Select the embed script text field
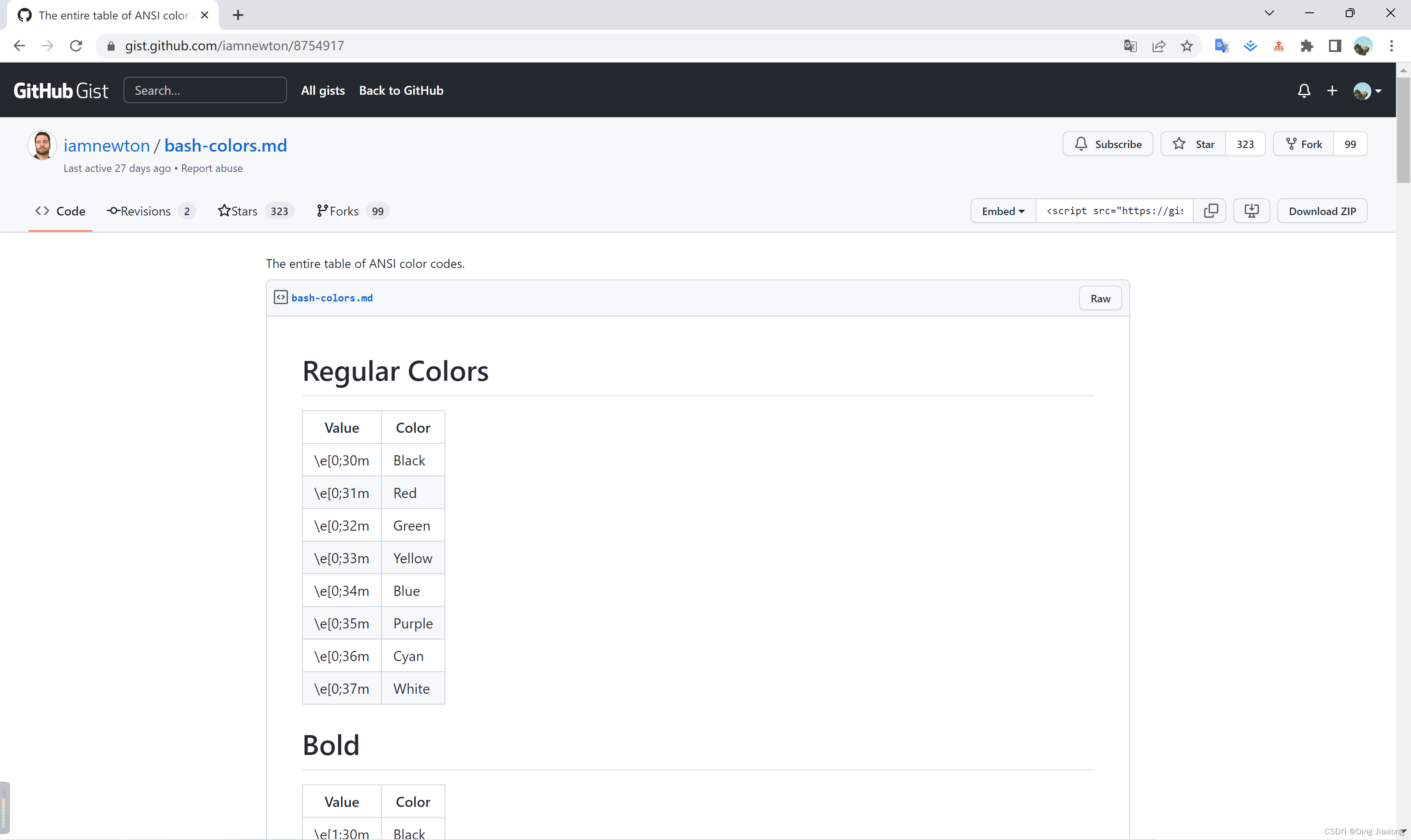Viewport: 1411px width, 840px height. point(1114,211)
